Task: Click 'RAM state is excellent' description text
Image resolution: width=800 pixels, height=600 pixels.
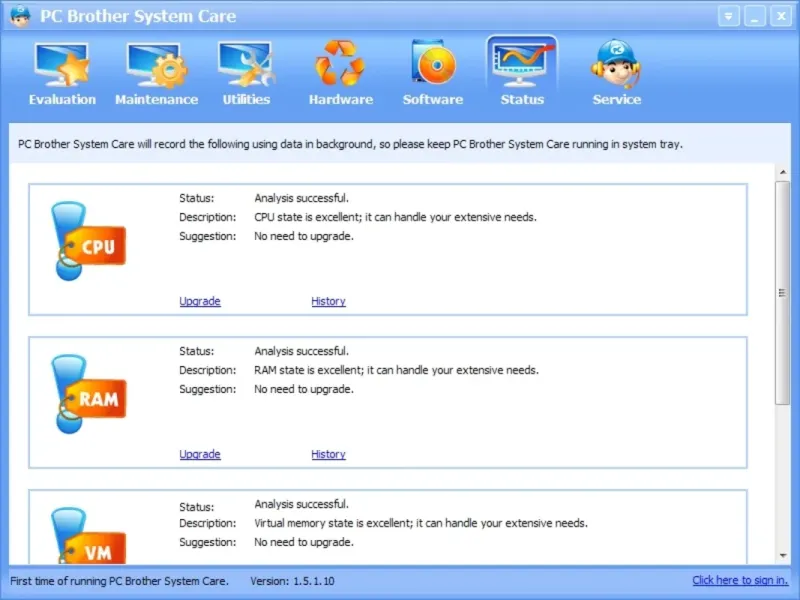Action: (396, 370)
